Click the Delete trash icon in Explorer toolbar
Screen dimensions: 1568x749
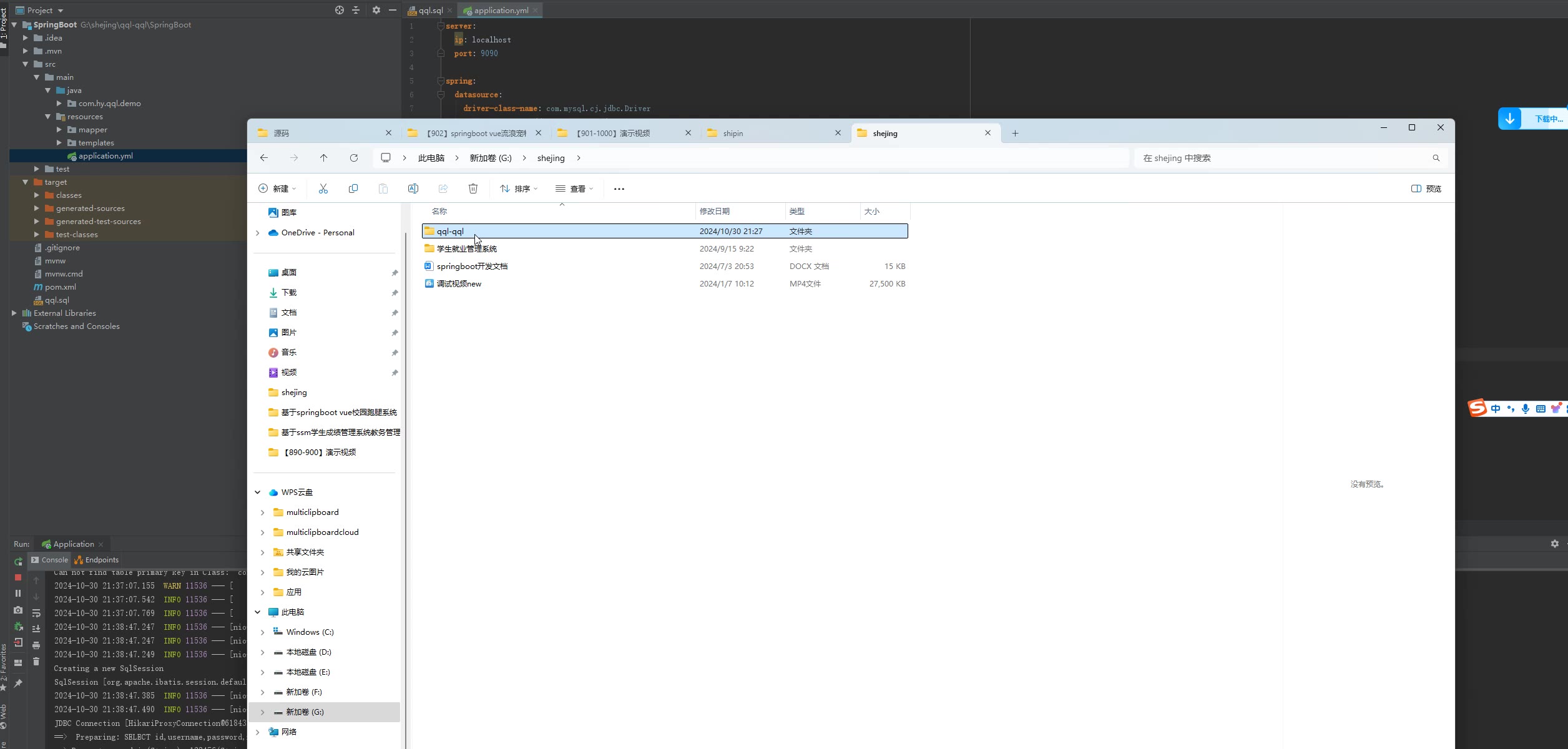pos(473,188)
